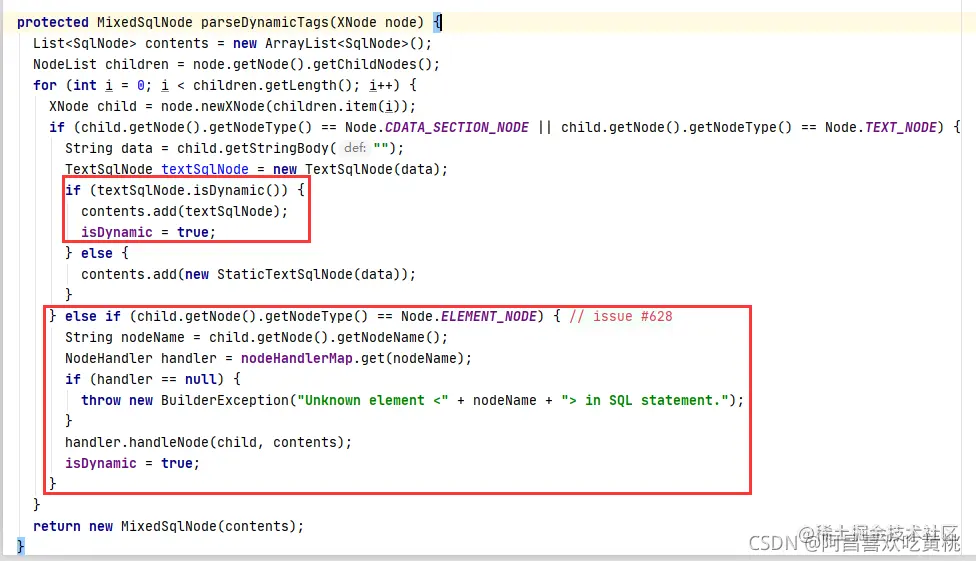This screenshot has height=561, width=976.
Task: Click the issue #628 comment
Action: pos(621,316)
